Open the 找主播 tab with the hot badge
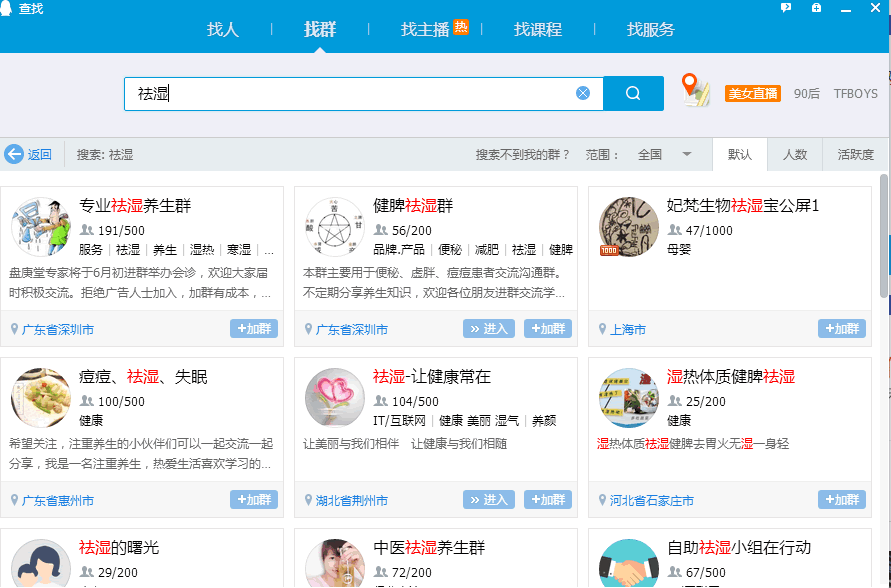891x588 pixels. coord(430,30)
